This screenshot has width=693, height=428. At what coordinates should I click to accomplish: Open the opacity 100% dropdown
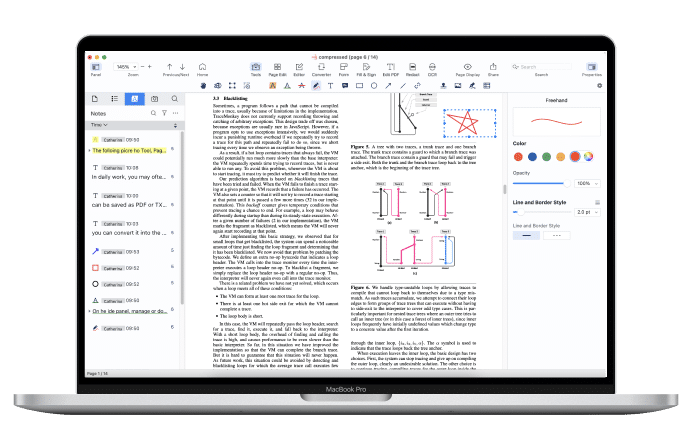tap(587, 184)
